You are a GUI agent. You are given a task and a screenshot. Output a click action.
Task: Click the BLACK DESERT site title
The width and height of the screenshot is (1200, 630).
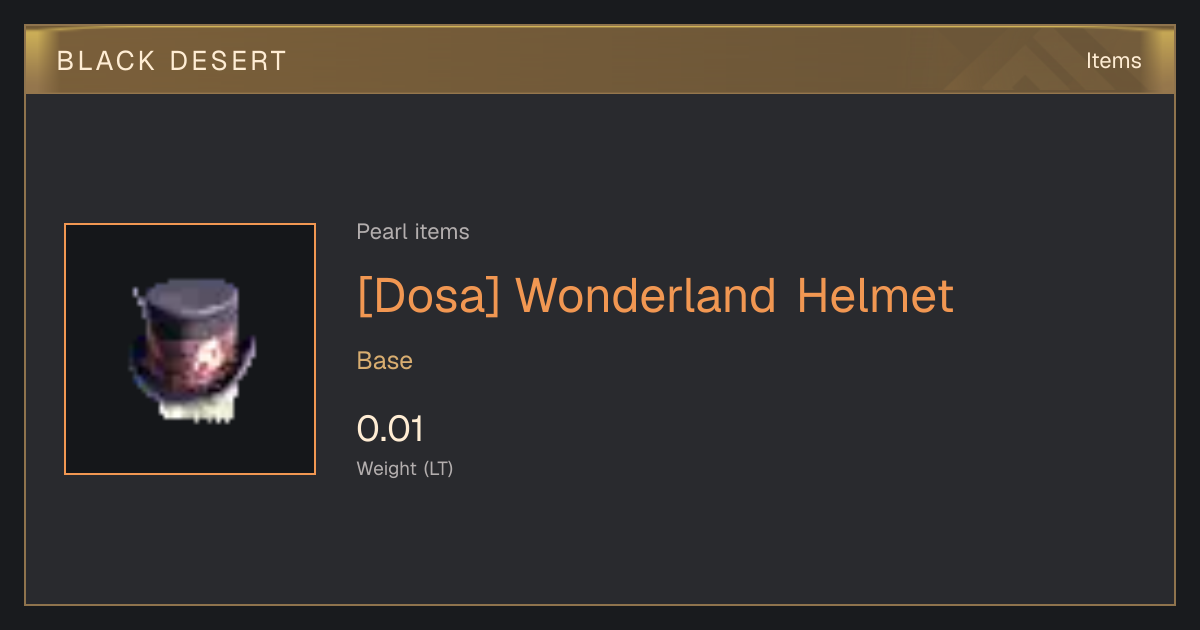click(x=172, y=61)
